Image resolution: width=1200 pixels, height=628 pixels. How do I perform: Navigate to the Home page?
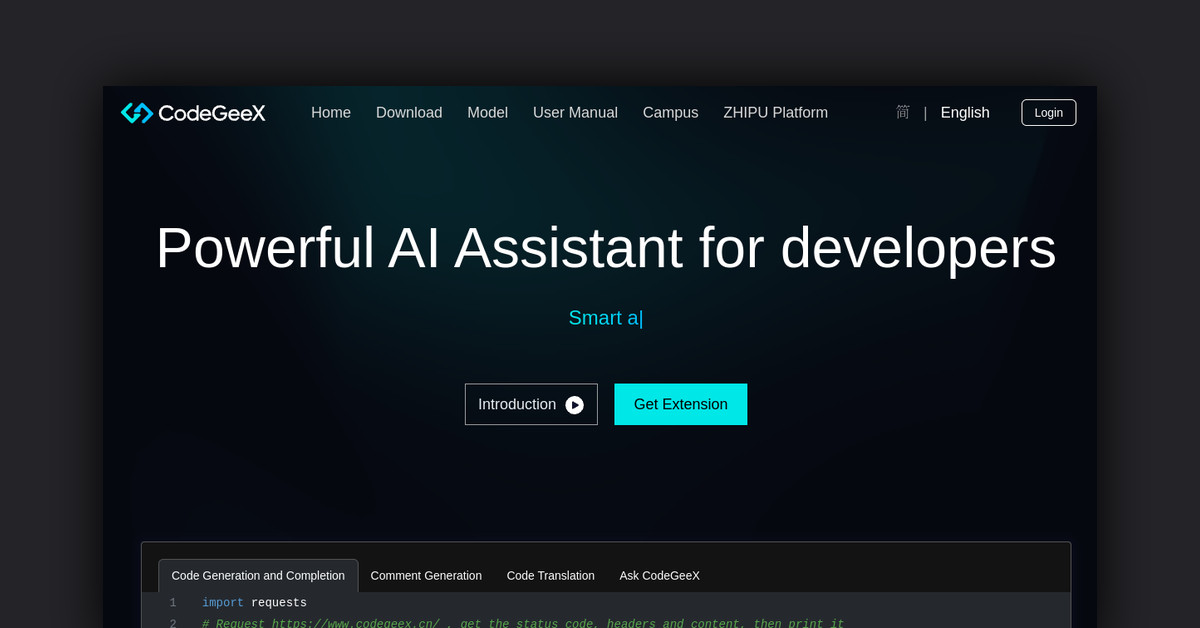(x=331, y=112)
